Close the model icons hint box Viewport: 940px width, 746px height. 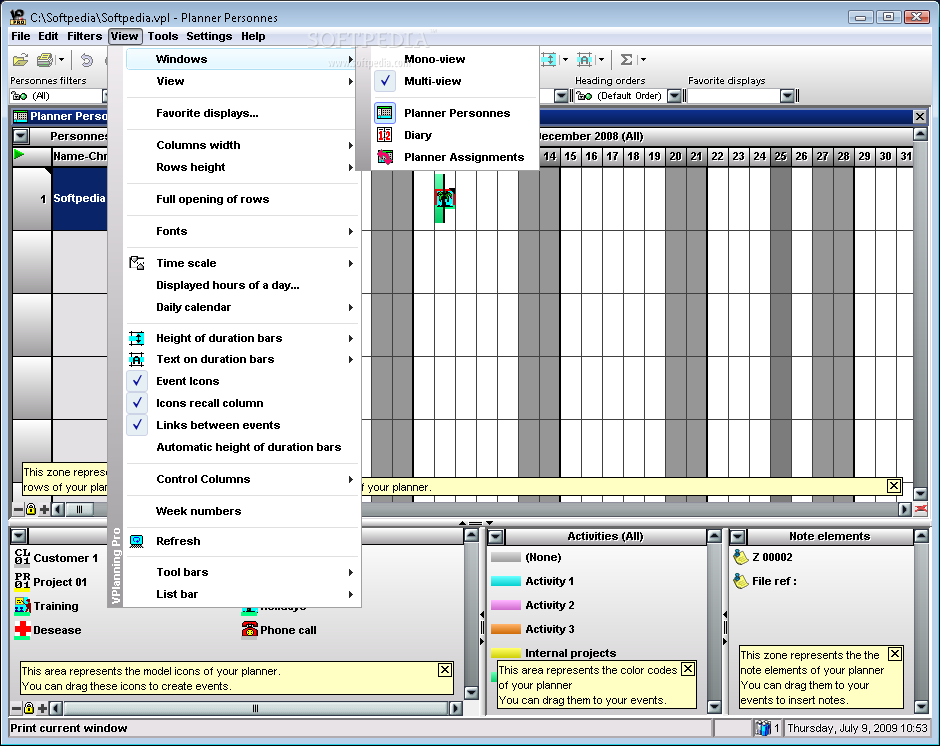(x=445, y=670)
